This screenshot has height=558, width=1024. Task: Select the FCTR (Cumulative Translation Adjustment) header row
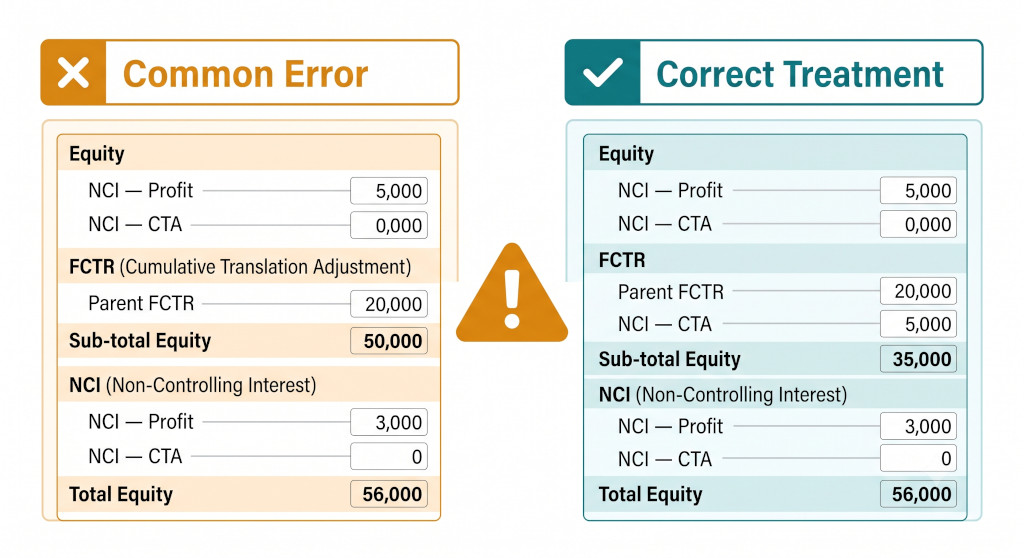[249, 267]
